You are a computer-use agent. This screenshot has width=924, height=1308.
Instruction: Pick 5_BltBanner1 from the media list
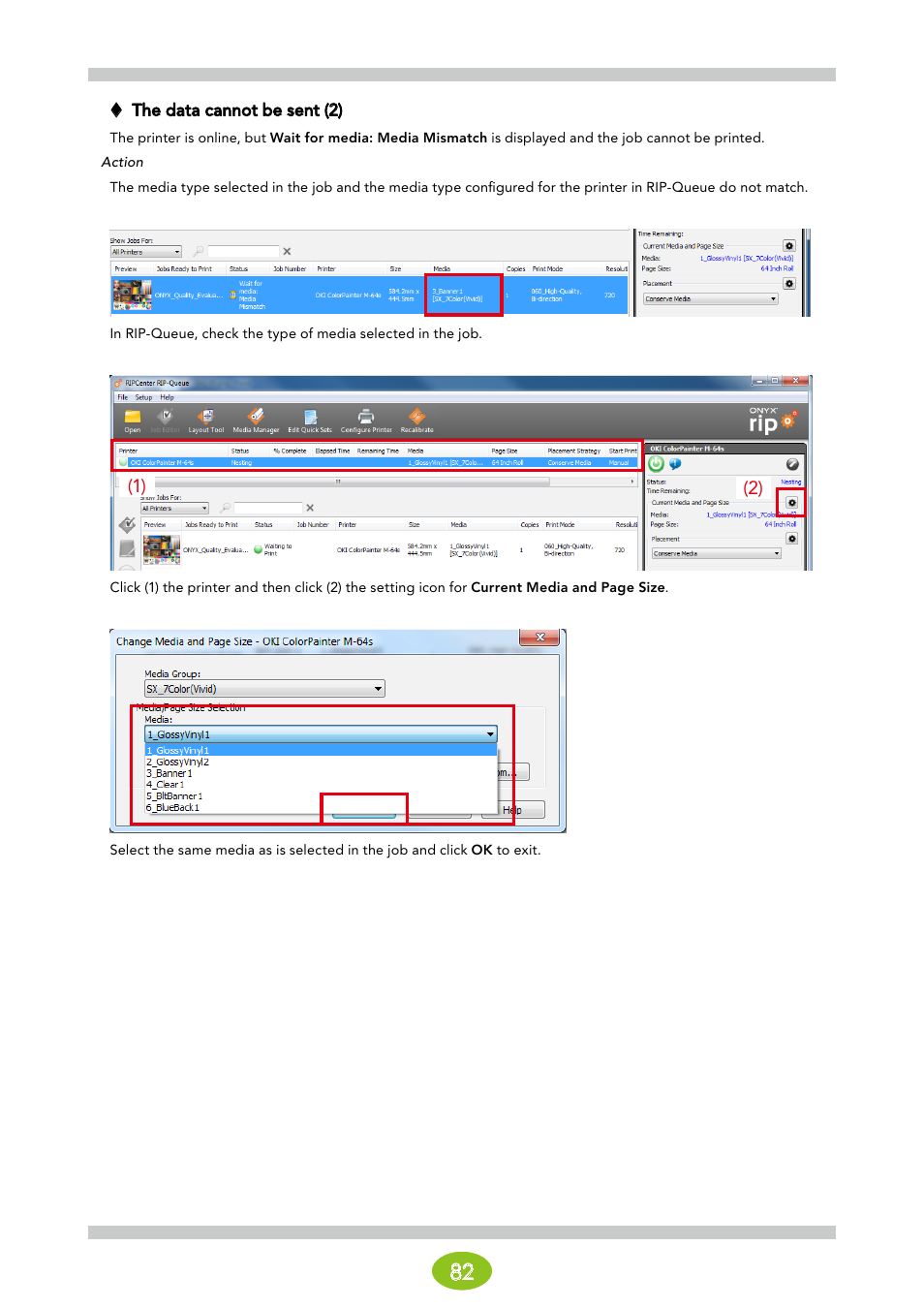click(321, 796)
